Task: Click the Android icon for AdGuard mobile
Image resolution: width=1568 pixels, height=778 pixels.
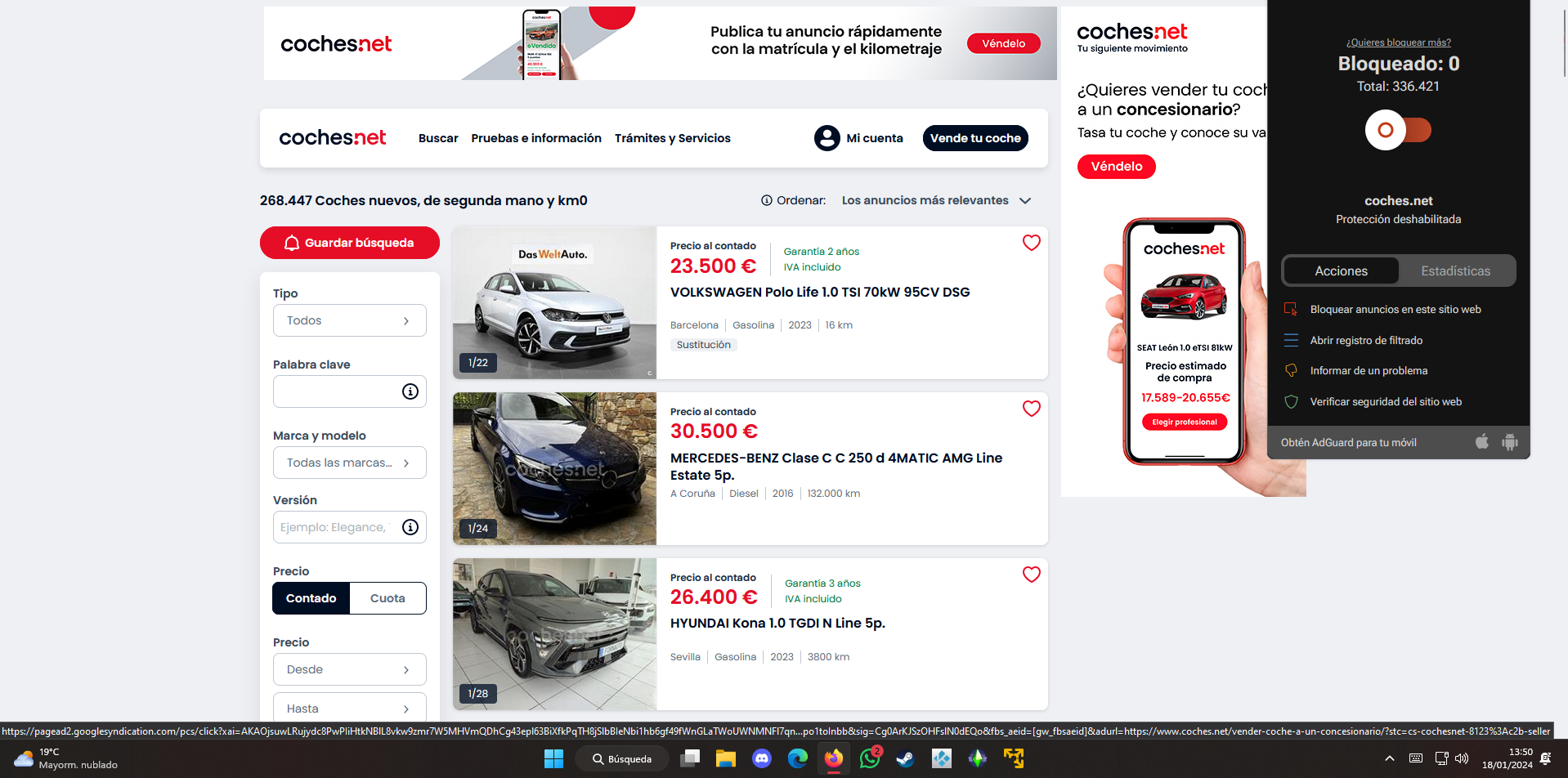Action: 1511,442
